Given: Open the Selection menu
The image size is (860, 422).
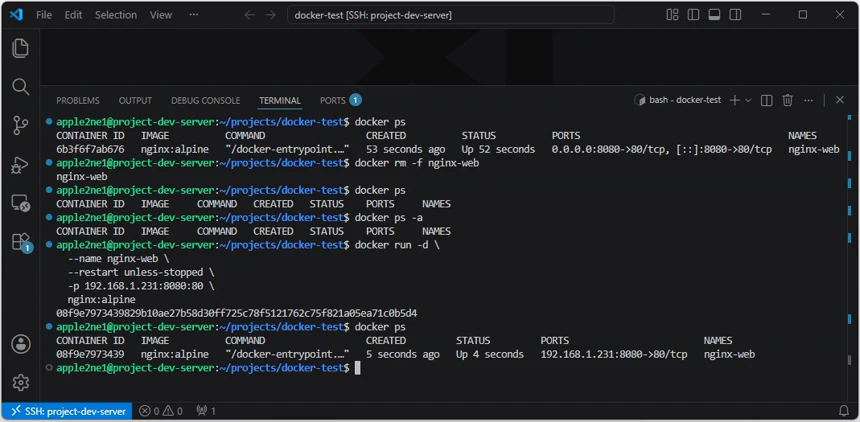Looking at the screenshot, I should (116, 15).
